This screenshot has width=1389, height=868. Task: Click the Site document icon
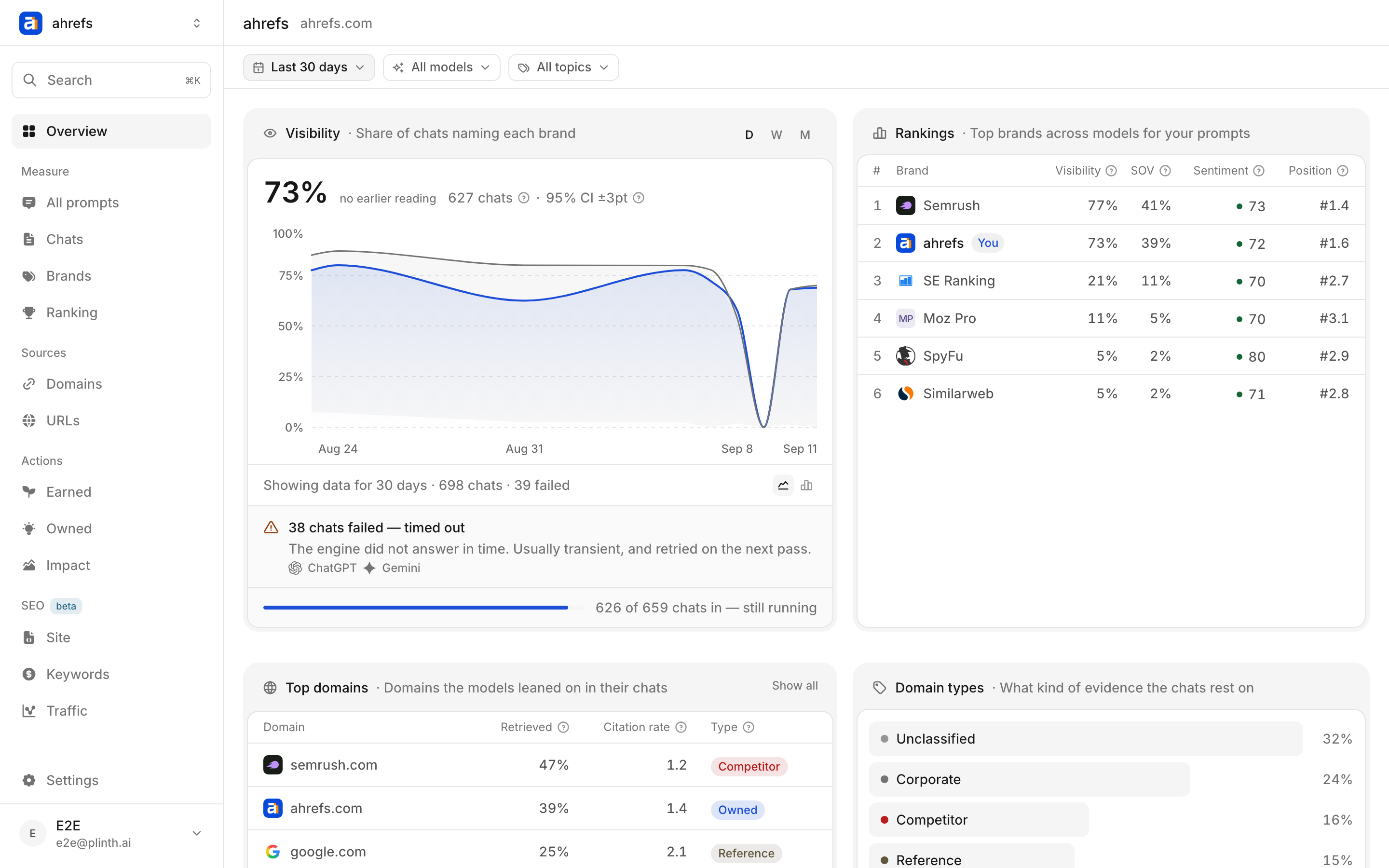click(x=29, y=637)
